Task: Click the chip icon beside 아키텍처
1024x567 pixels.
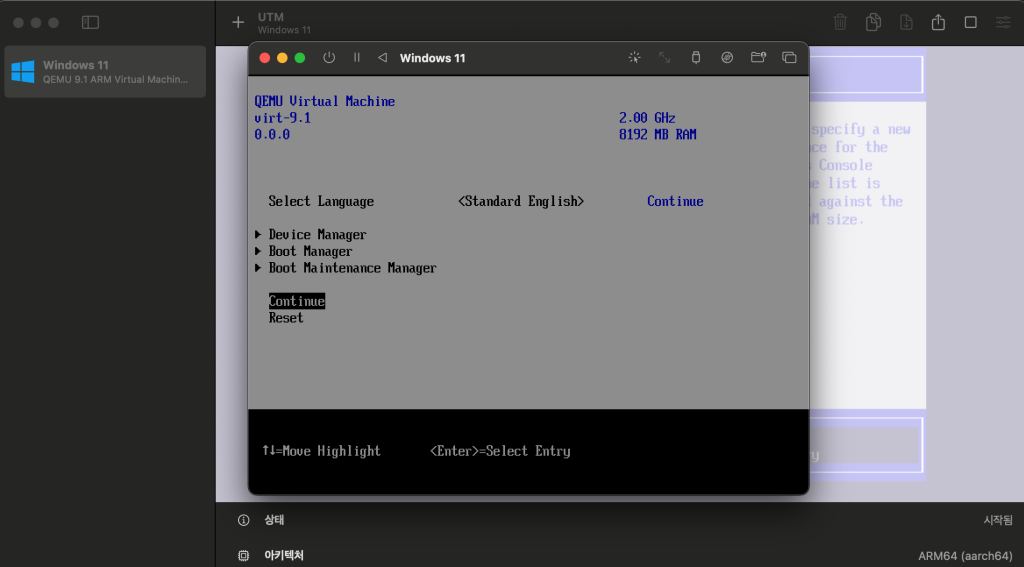Action: pyautogui.click(x=244, y=556)
